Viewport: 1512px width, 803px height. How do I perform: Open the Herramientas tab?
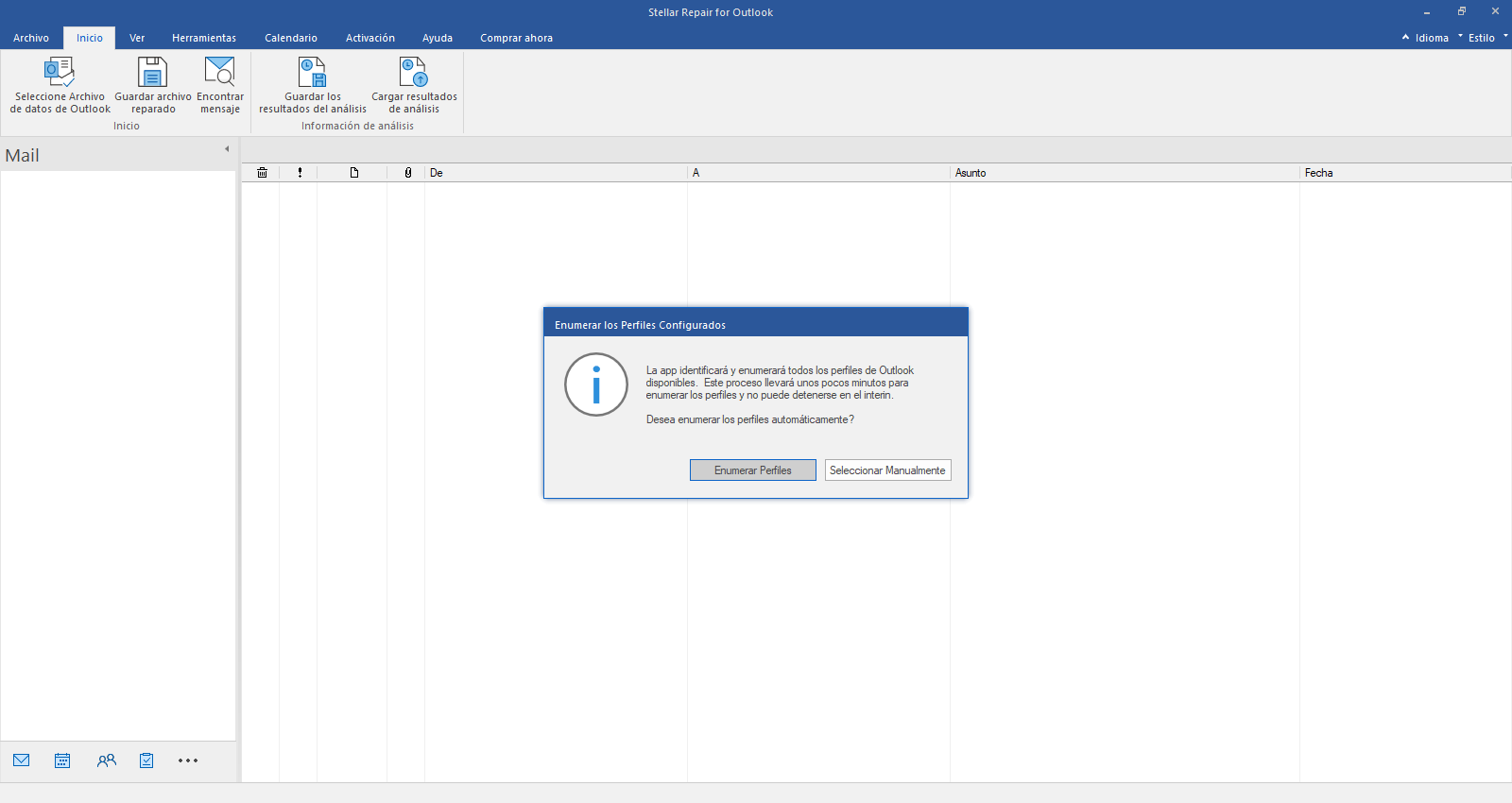point(204,38)
